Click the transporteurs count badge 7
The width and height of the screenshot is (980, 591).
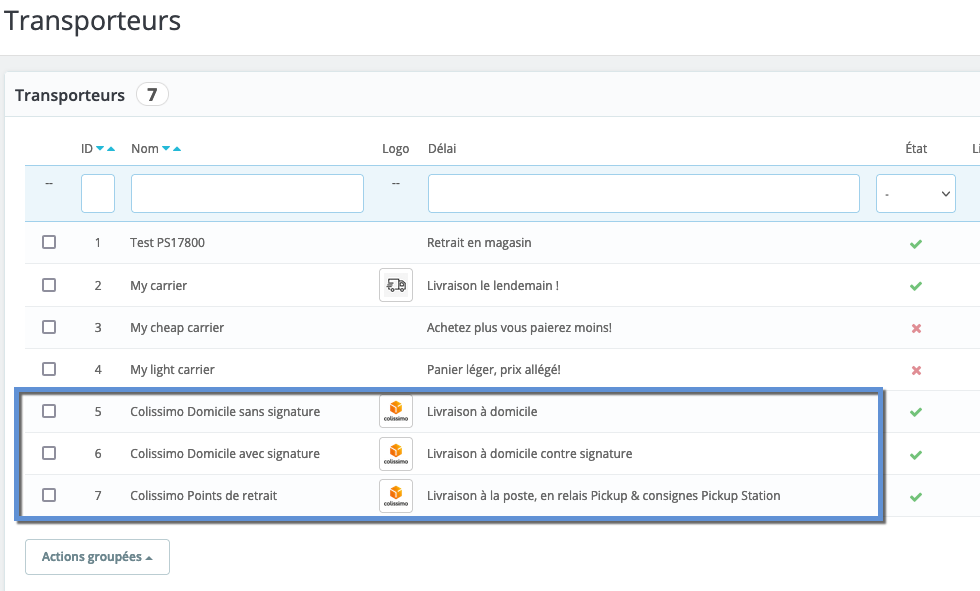[152, 94]
